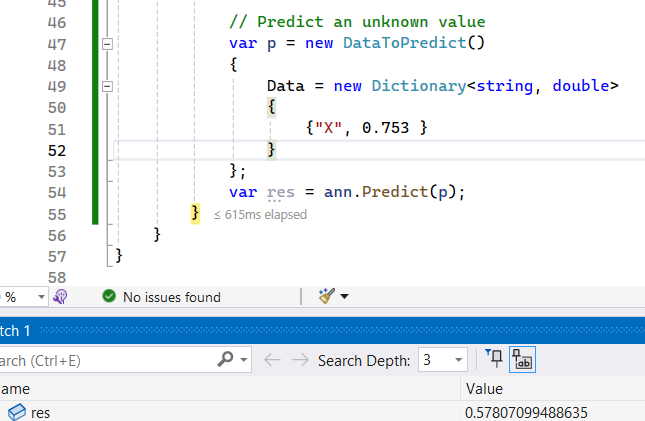
Task: Click the 0.753 value on line 51
Action: click(385, 128)
